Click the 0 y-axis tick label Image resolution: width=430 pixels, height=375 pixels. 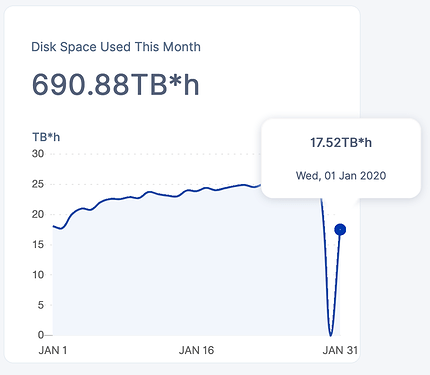(x=41, y=335)
